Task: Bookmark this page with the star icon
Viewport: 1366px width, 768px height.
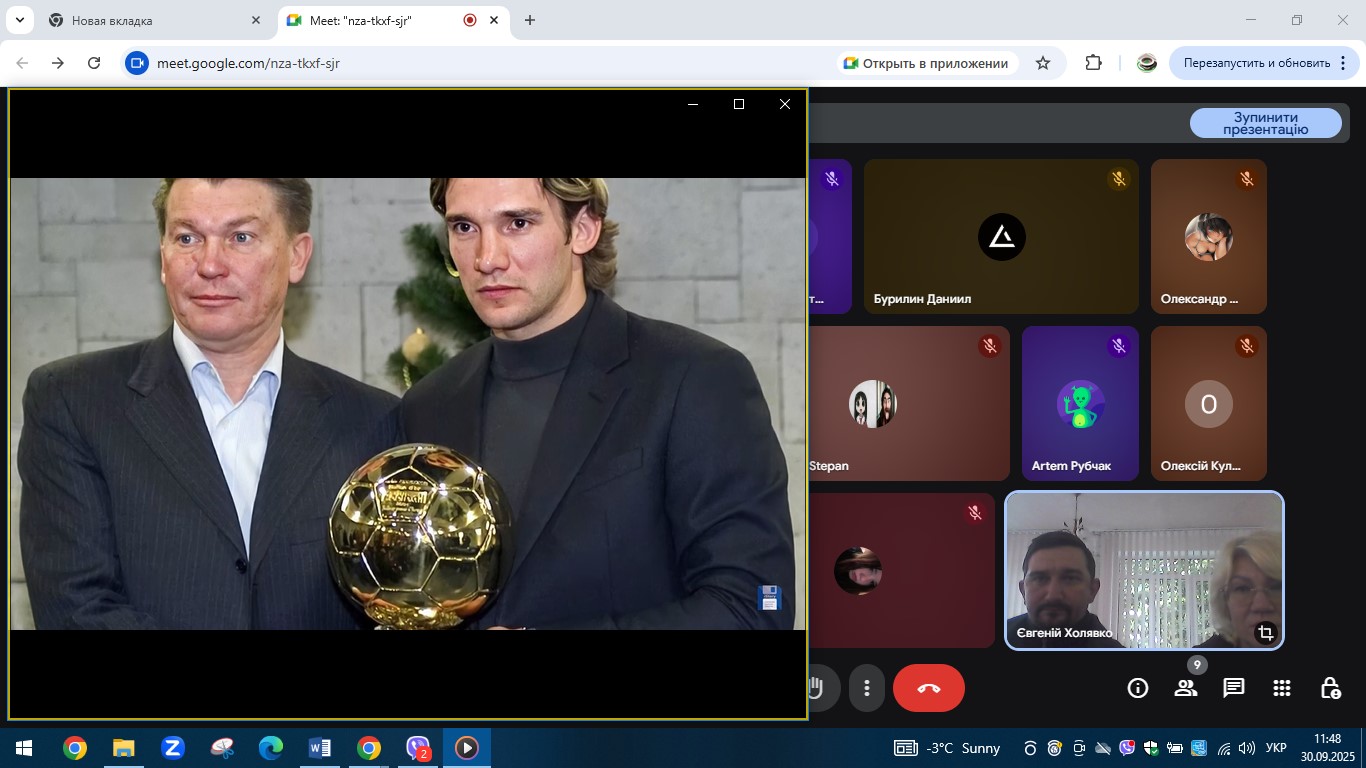Action: pyautogui.click(x=1043, y=63)
